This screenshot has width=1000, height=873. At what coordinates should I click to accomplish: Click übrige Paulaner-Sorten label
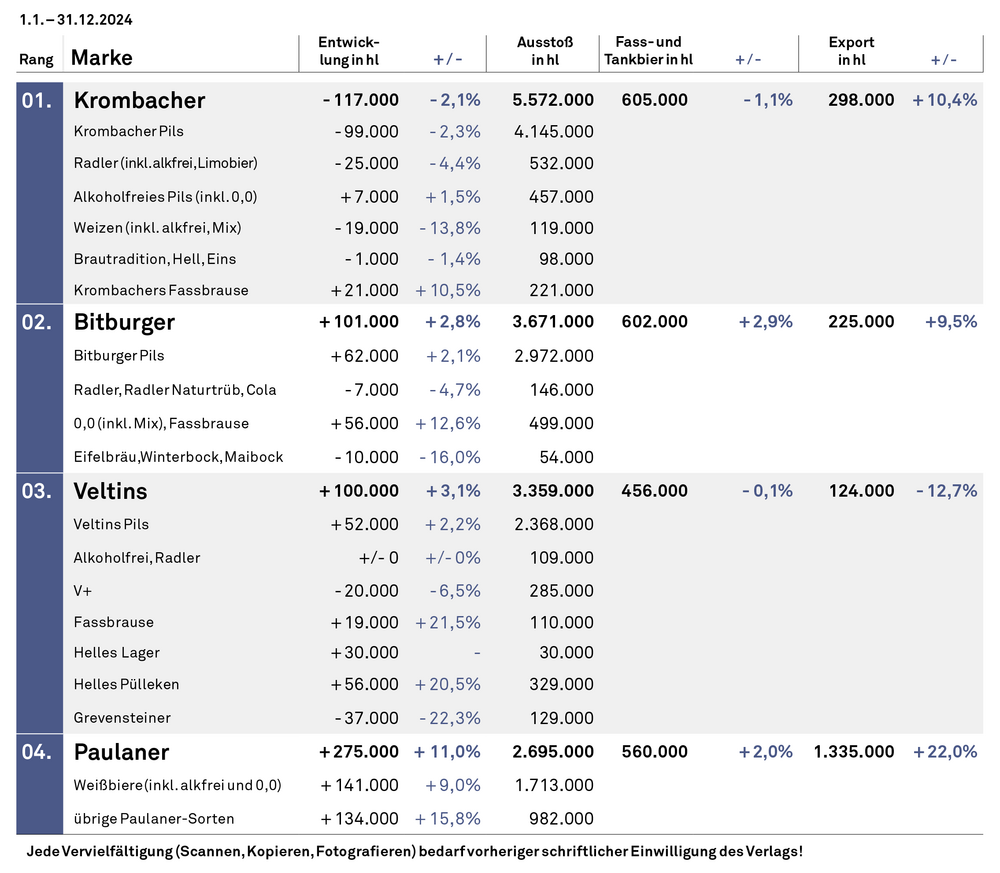[154, 819]
